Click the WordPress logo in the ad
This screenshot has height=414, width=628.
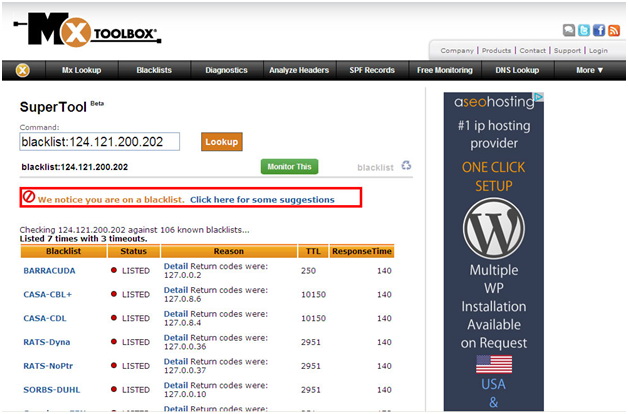pos(493,228)
